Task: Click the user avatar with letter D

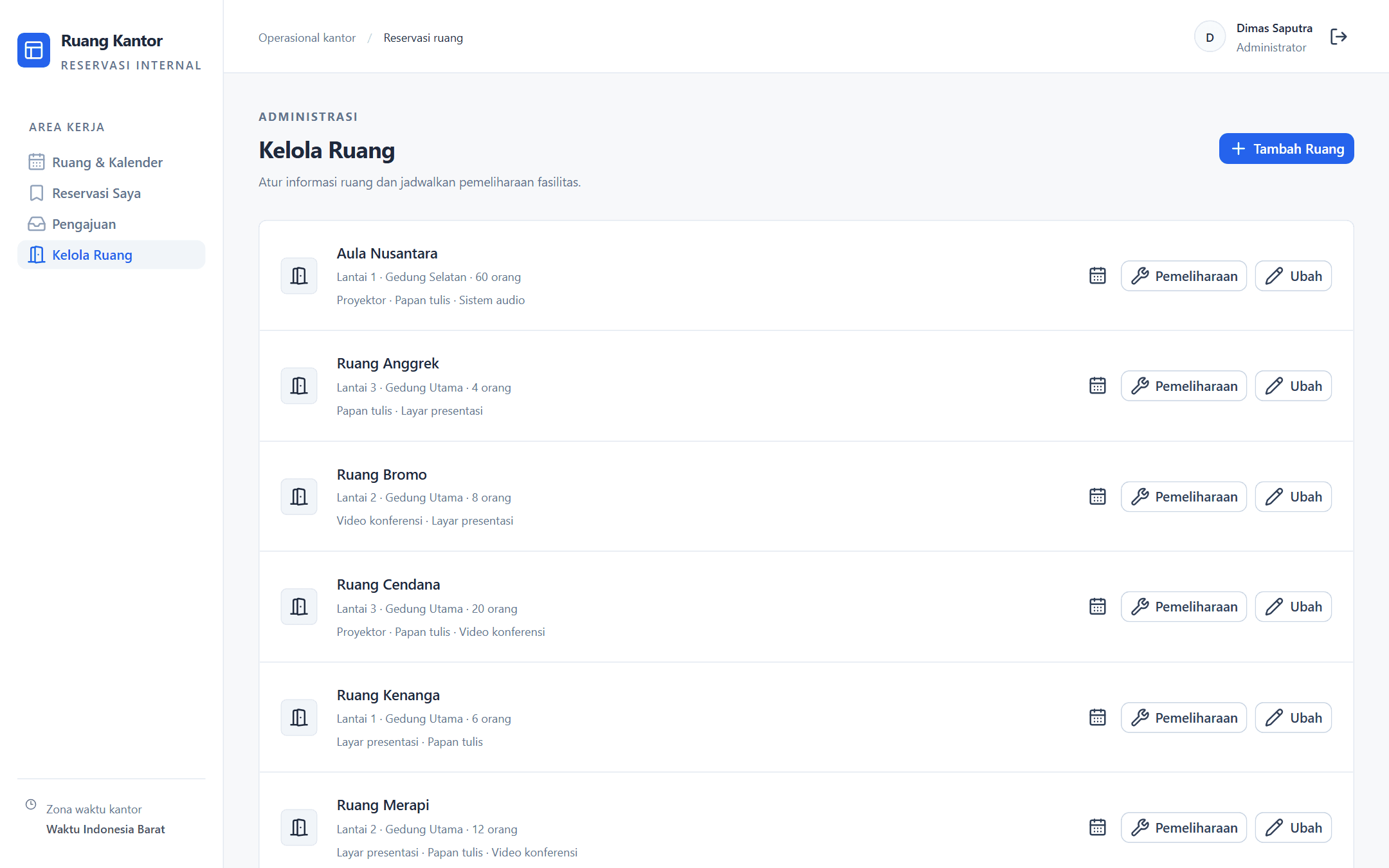Action: [x=1210, y=37]
